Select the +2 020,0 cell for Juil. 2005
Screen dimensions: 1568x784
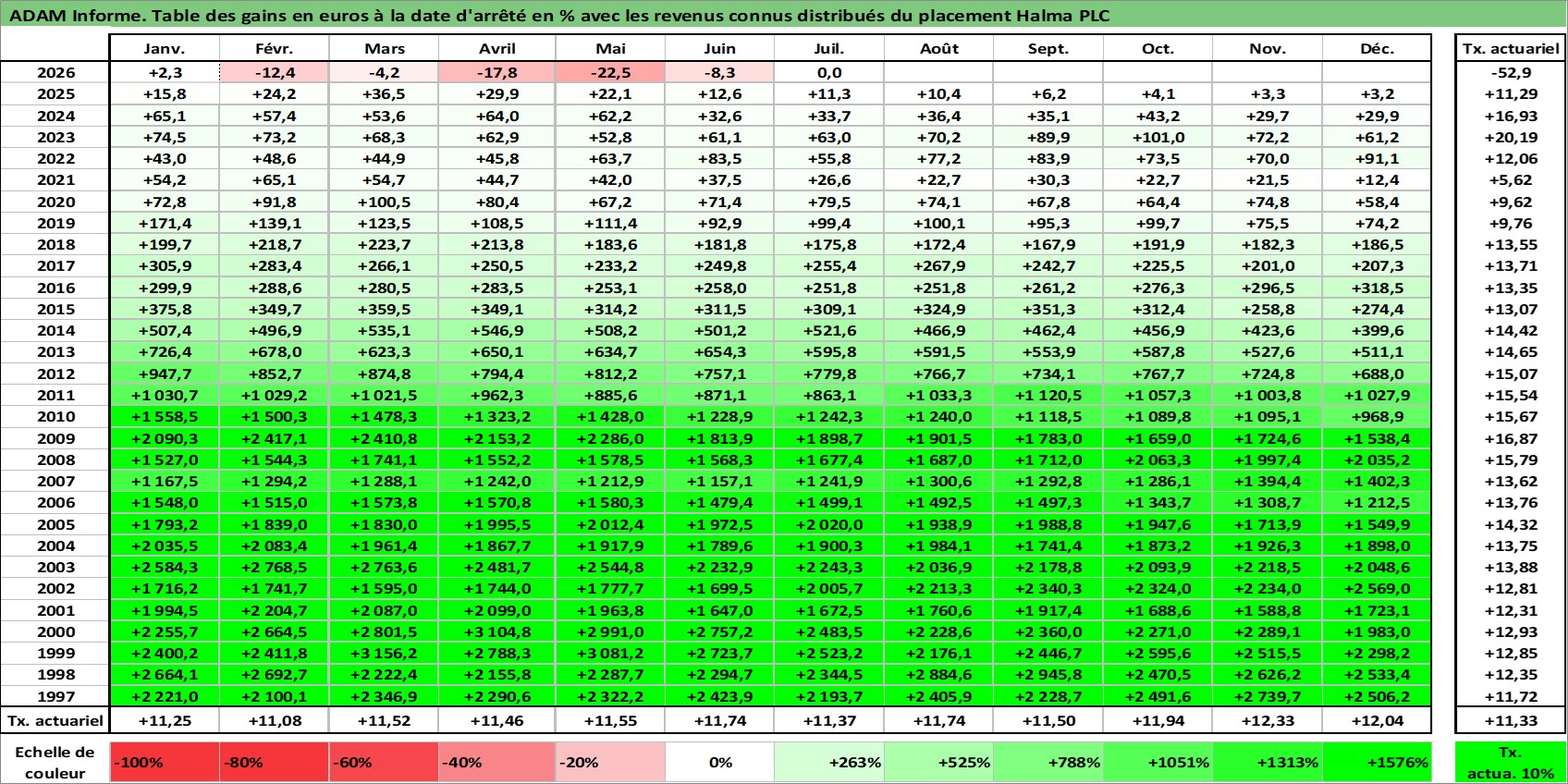pos(829,524)
